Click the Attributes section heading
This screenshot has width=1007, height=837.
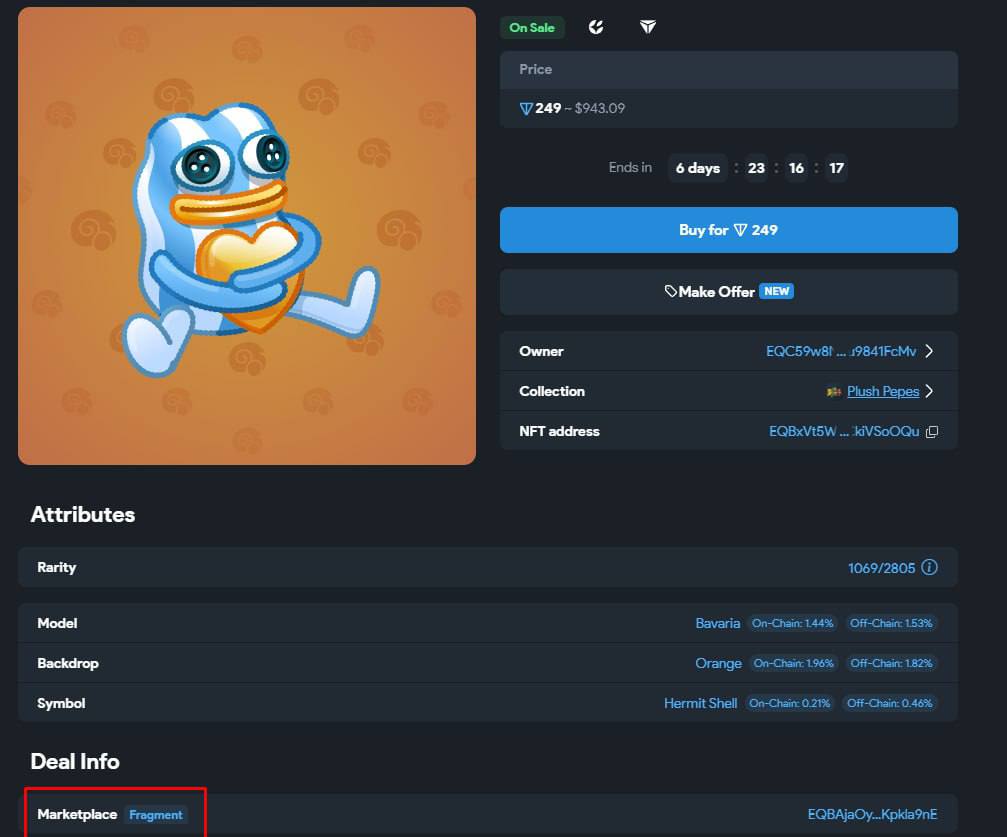pyautogui.click(x=83, y=515)
